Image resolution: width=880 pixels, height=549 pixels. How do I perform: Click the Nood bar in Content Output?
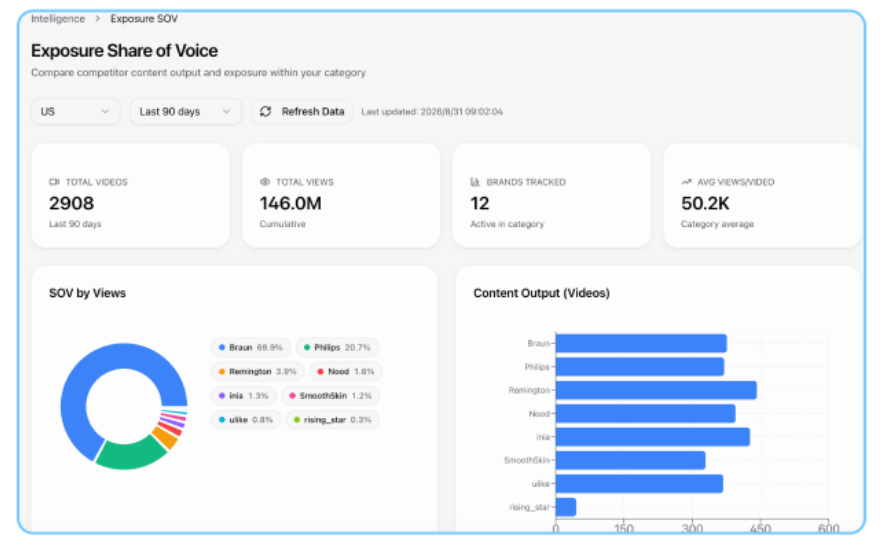click(645, 414)
